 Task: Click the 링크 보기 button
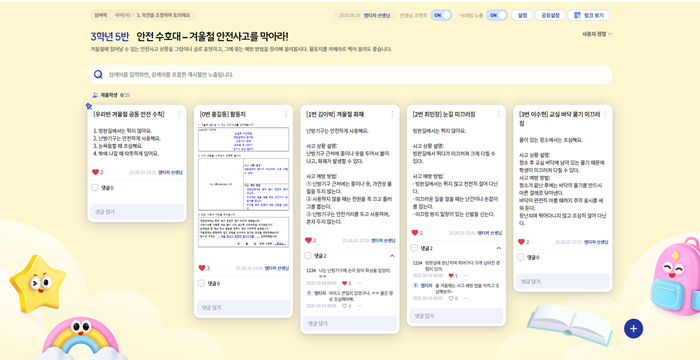click(588, 15)
